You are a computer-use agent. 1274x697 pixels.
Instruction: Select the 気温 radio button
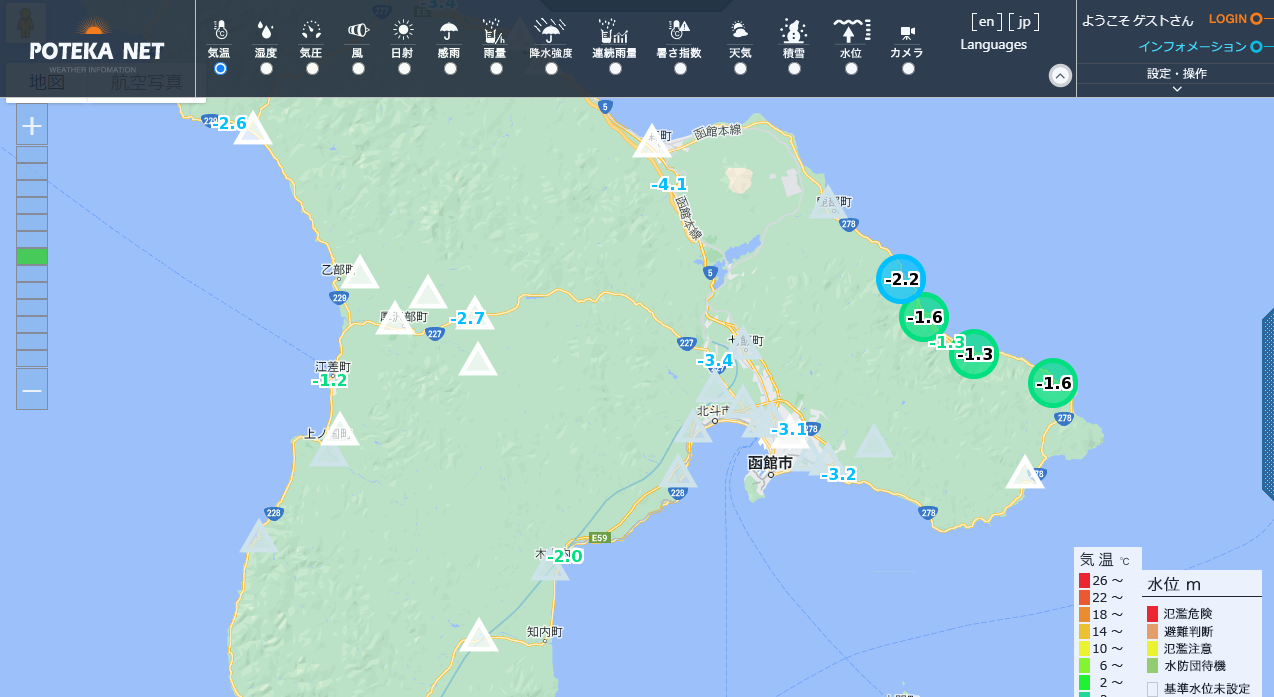click(x=220, y=68)
